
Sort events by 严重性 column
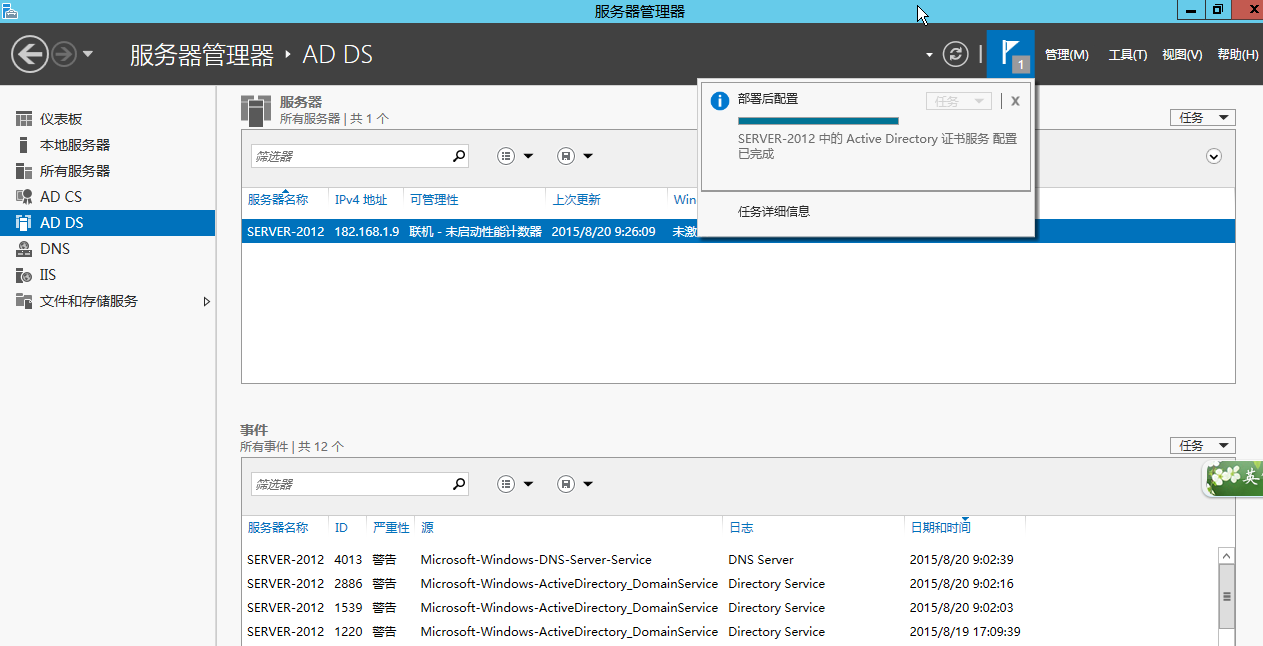(391, 528)
